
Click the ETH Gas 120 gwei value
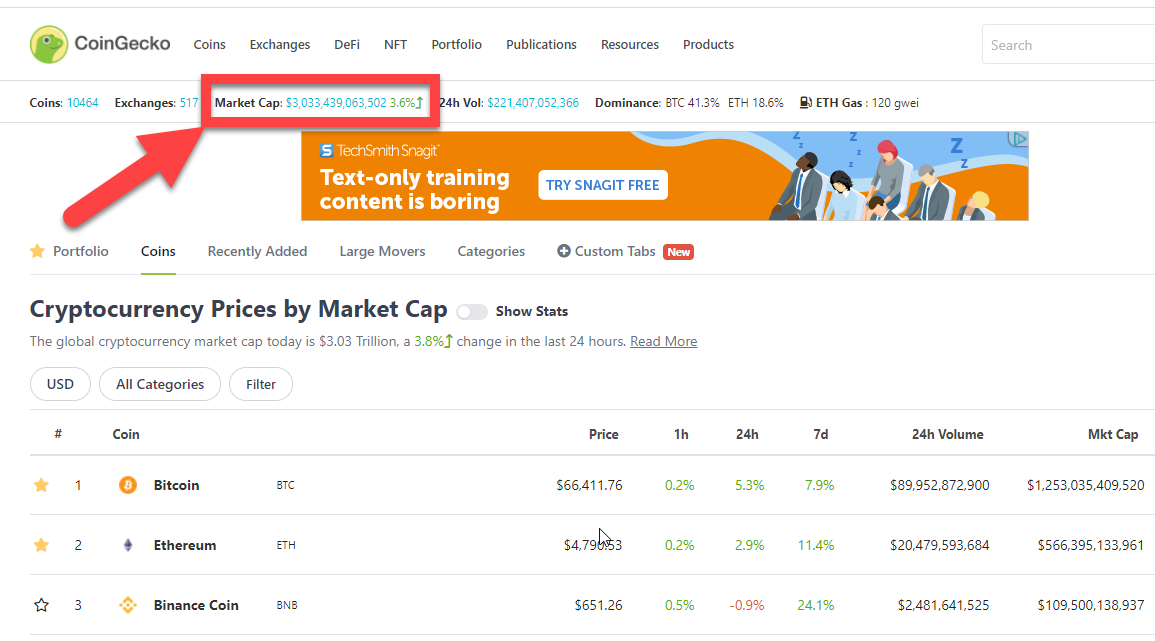[895, 102]
